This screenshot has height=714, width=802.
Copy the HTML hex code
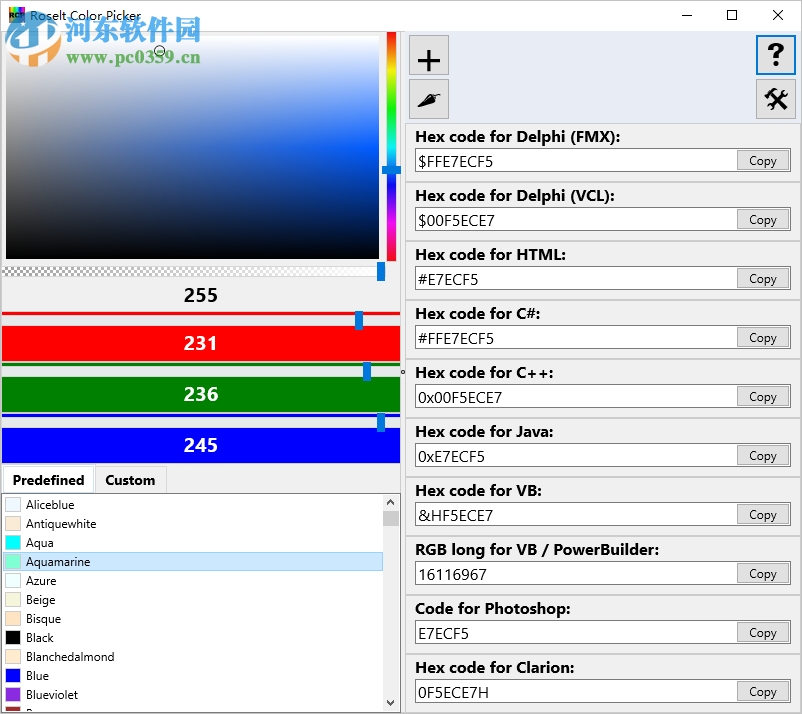(763, 278)
